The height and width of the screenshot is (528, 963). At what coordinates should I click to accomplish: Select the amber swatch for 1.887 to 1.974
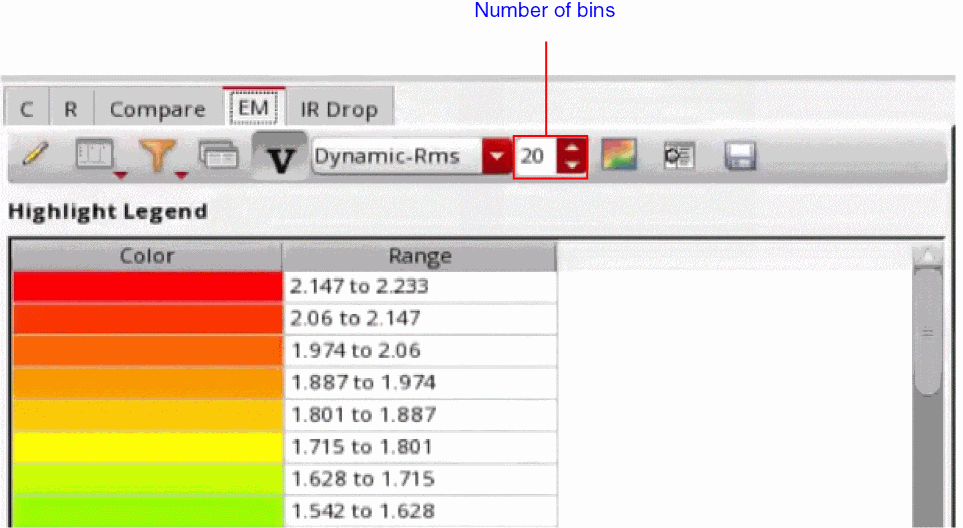[x=147, y=382]
